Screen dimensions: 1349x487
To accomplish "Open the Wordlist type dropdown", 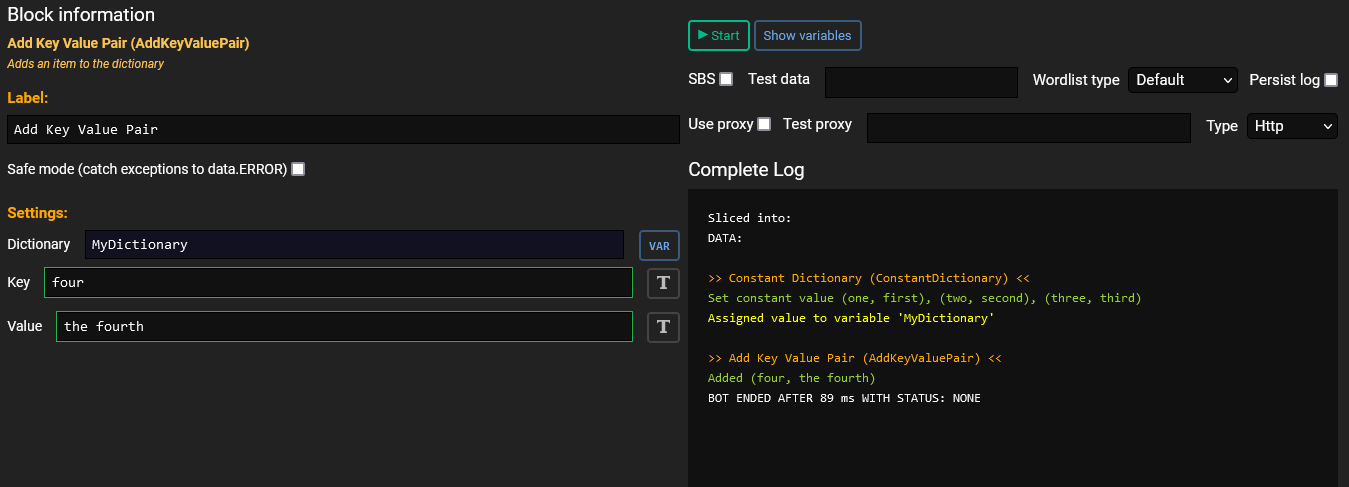I will pyautogui.click(x=1183, y=80).
